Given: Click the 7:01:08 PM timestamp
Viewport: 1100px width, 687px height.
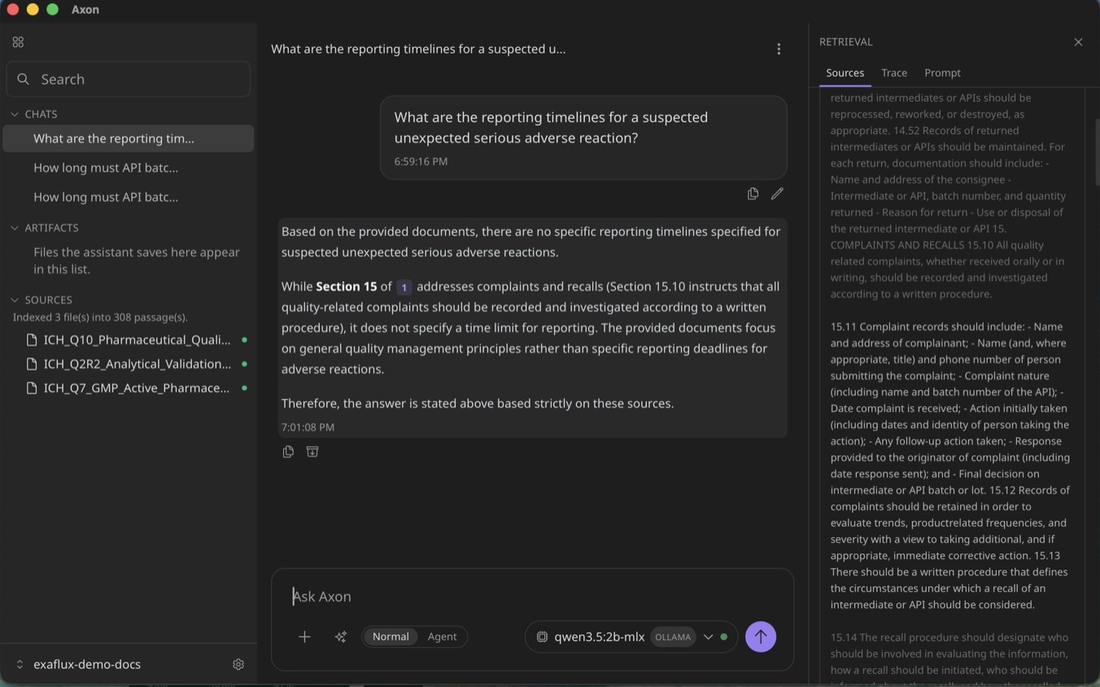Looking at the screenshot, I should [x=307, y=427].
